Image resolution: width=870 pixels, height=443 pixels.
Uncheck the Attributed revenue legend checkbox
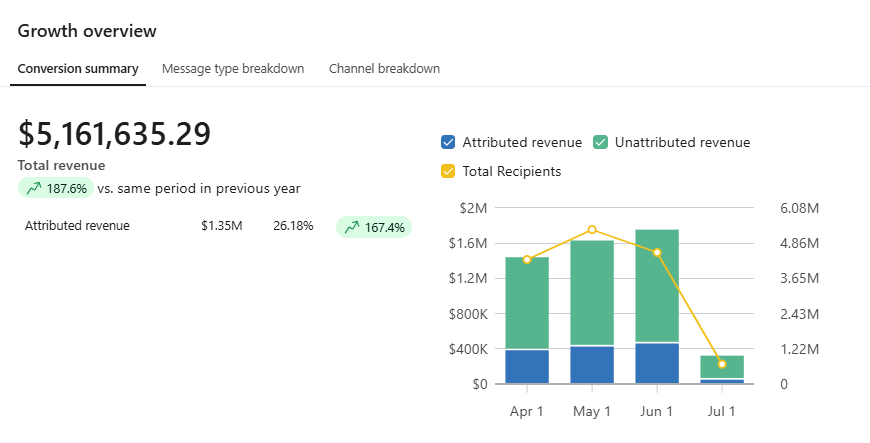[x=448, y=142]
